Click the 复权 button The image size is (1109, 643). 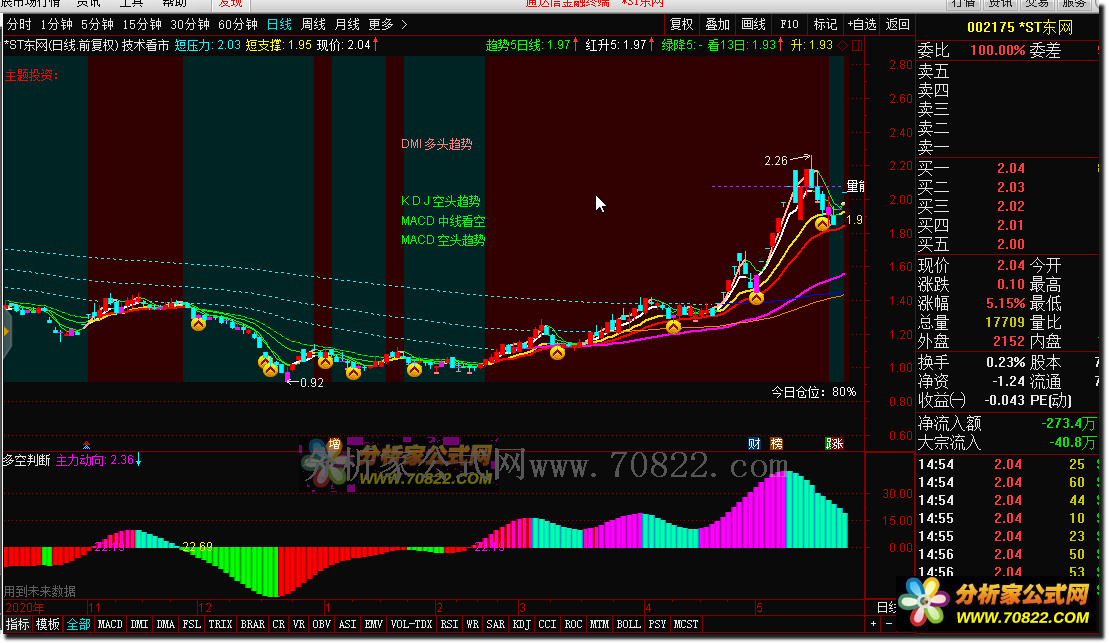pyautogui.click(x=681, y=25)
